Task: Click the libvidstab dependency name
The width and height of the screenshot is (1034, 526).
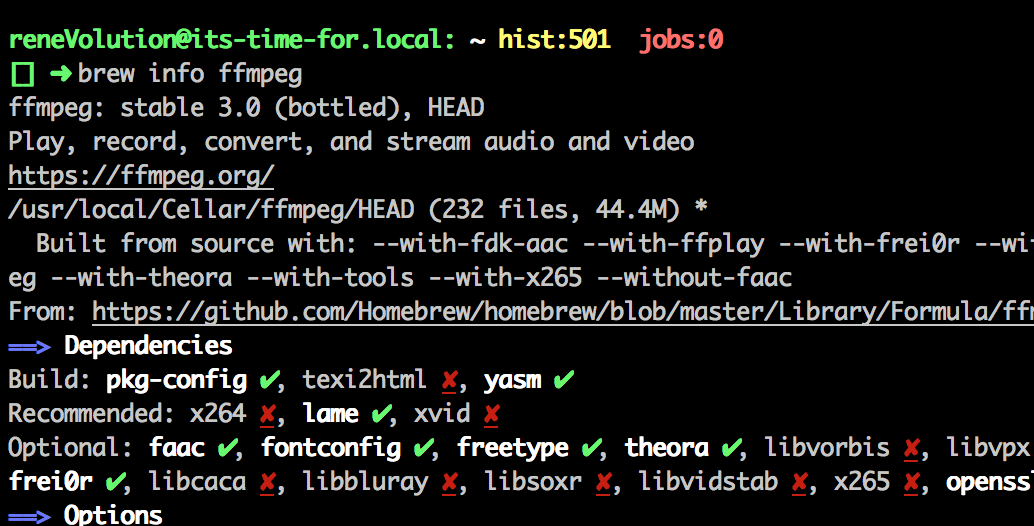Action: (708, 482)
